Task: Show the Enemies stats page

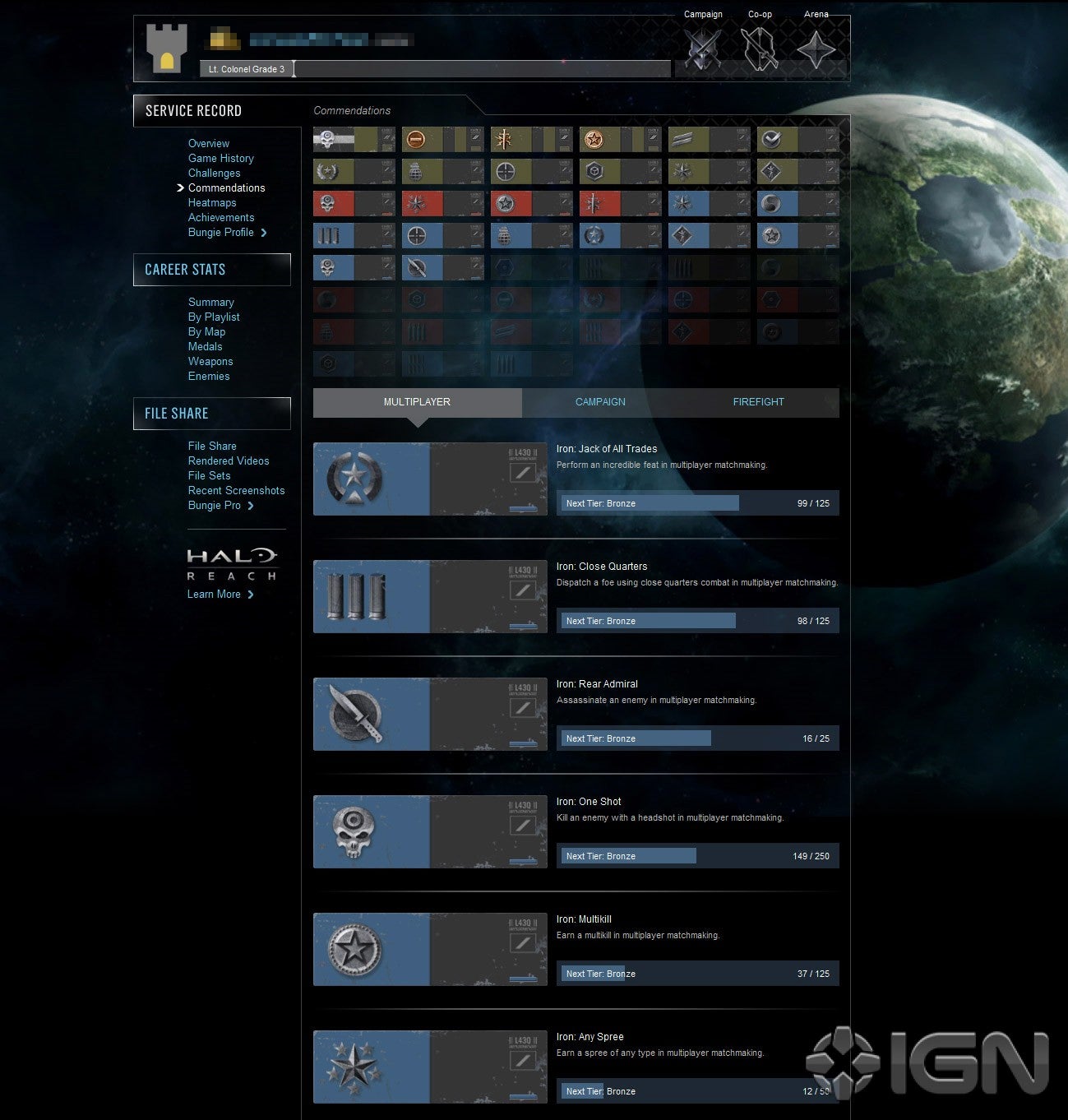Action: (x=209, y=377)
